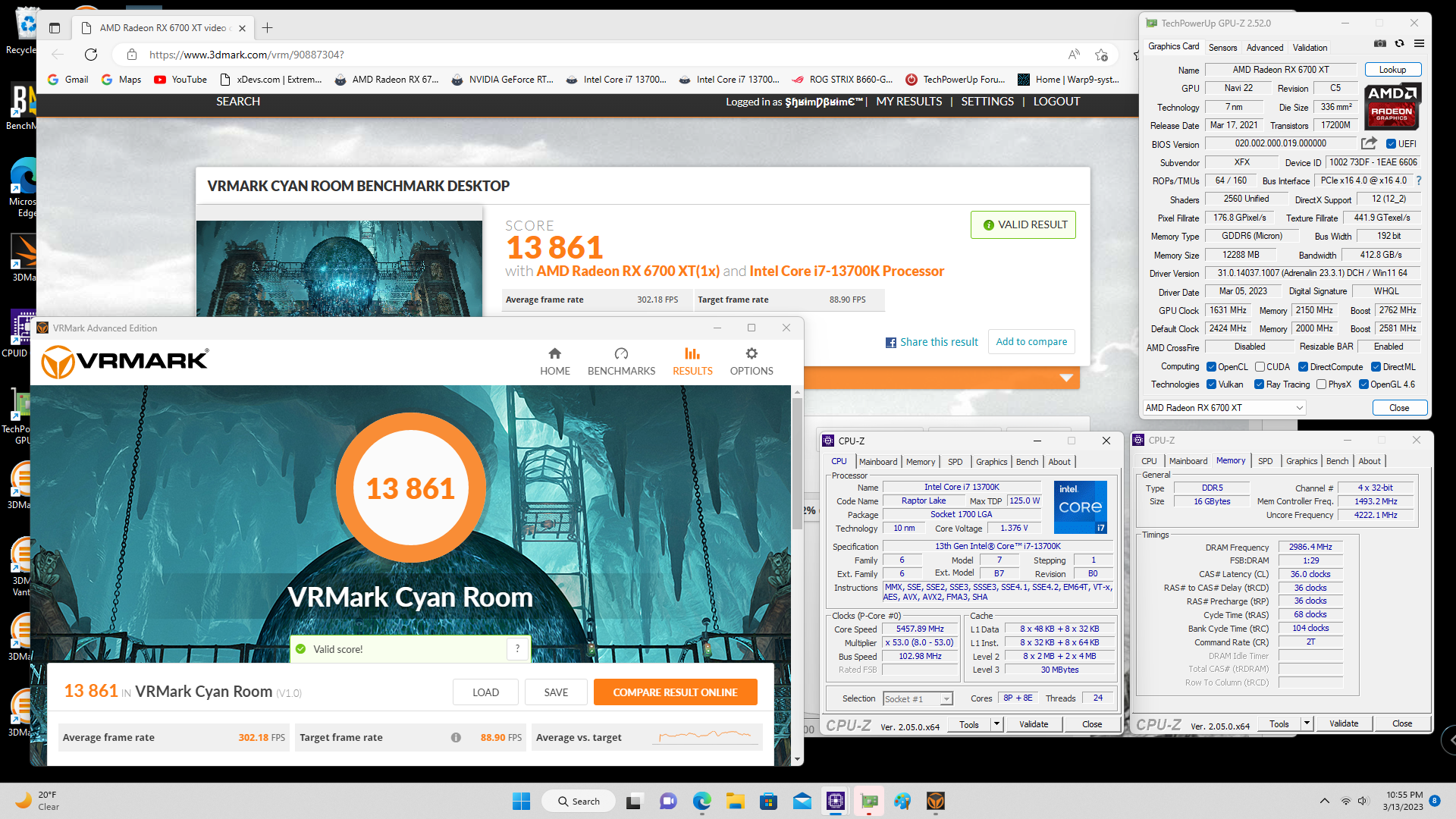Click COMPARE RESULT ONLINE button
The height and width of the screenshot is (819, 1456).
tap(675, 692)
